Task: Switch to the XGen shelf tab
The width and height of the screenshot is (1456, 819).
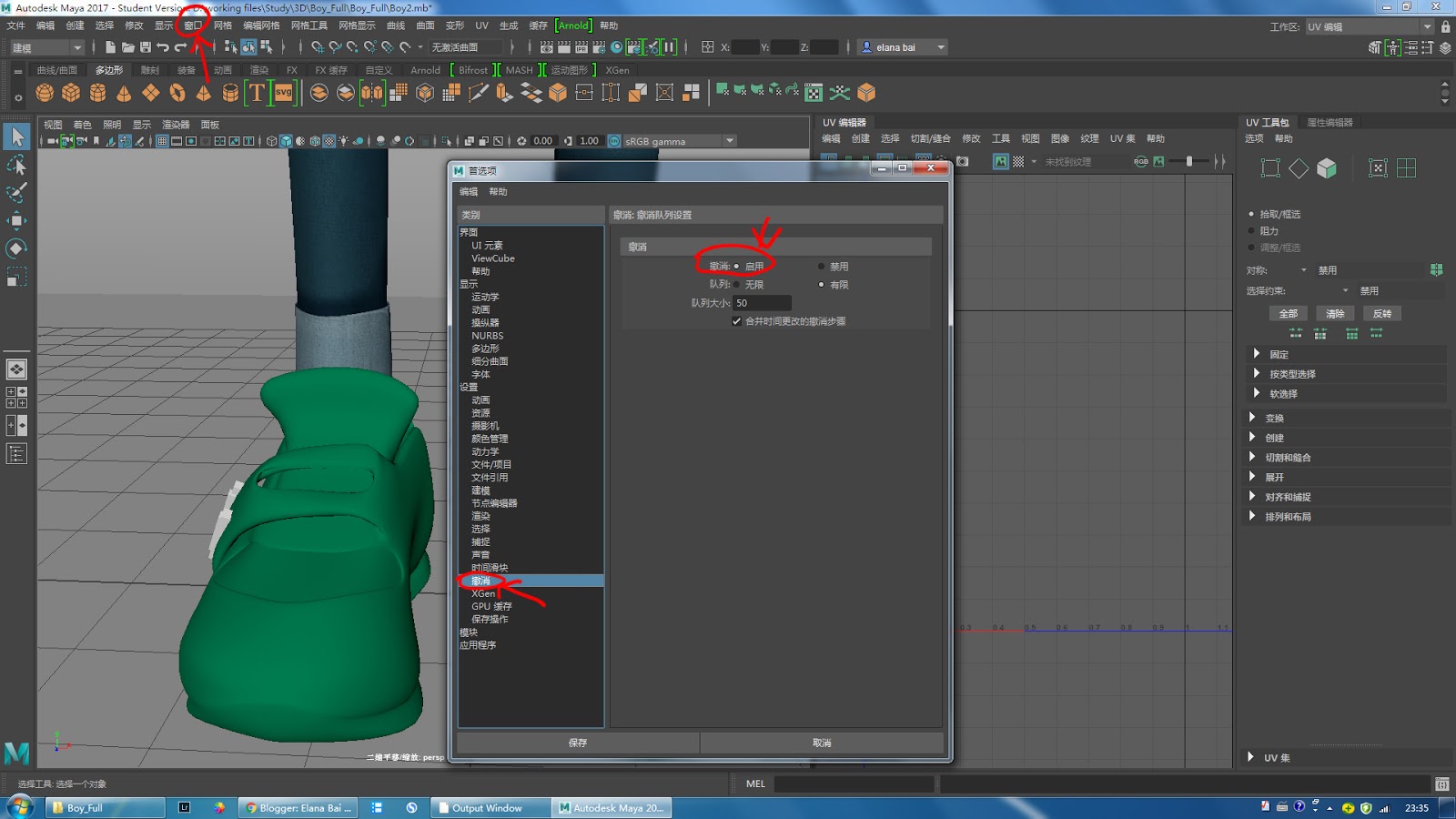Action: [617, 70]
